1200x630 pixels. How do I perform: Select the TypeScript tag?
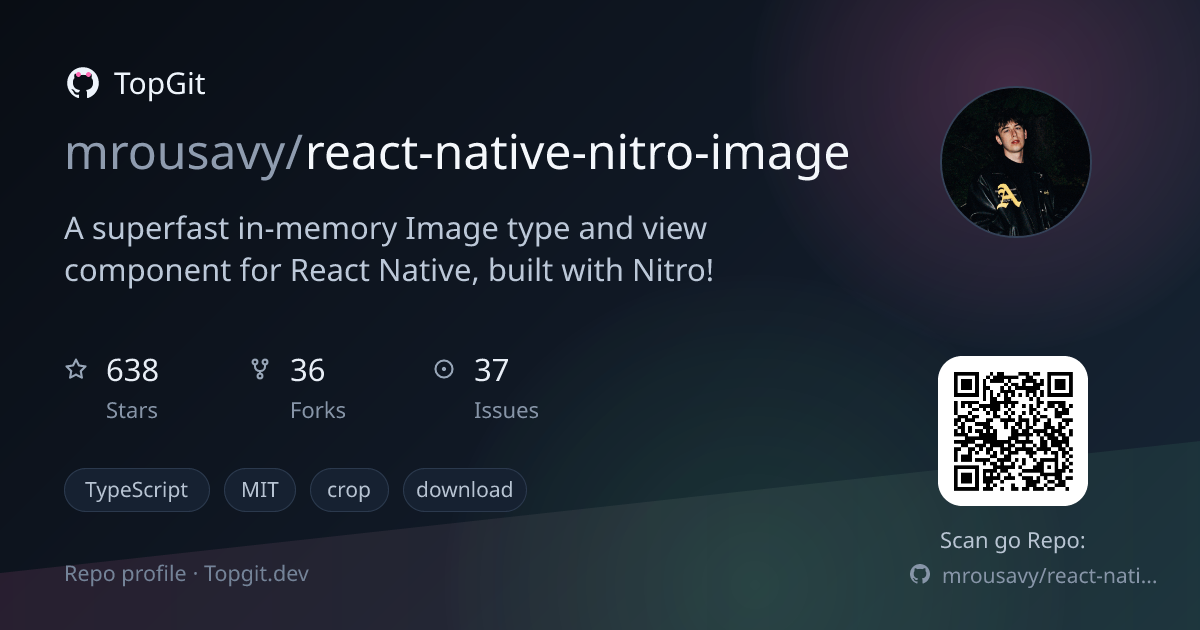(137, 490)
